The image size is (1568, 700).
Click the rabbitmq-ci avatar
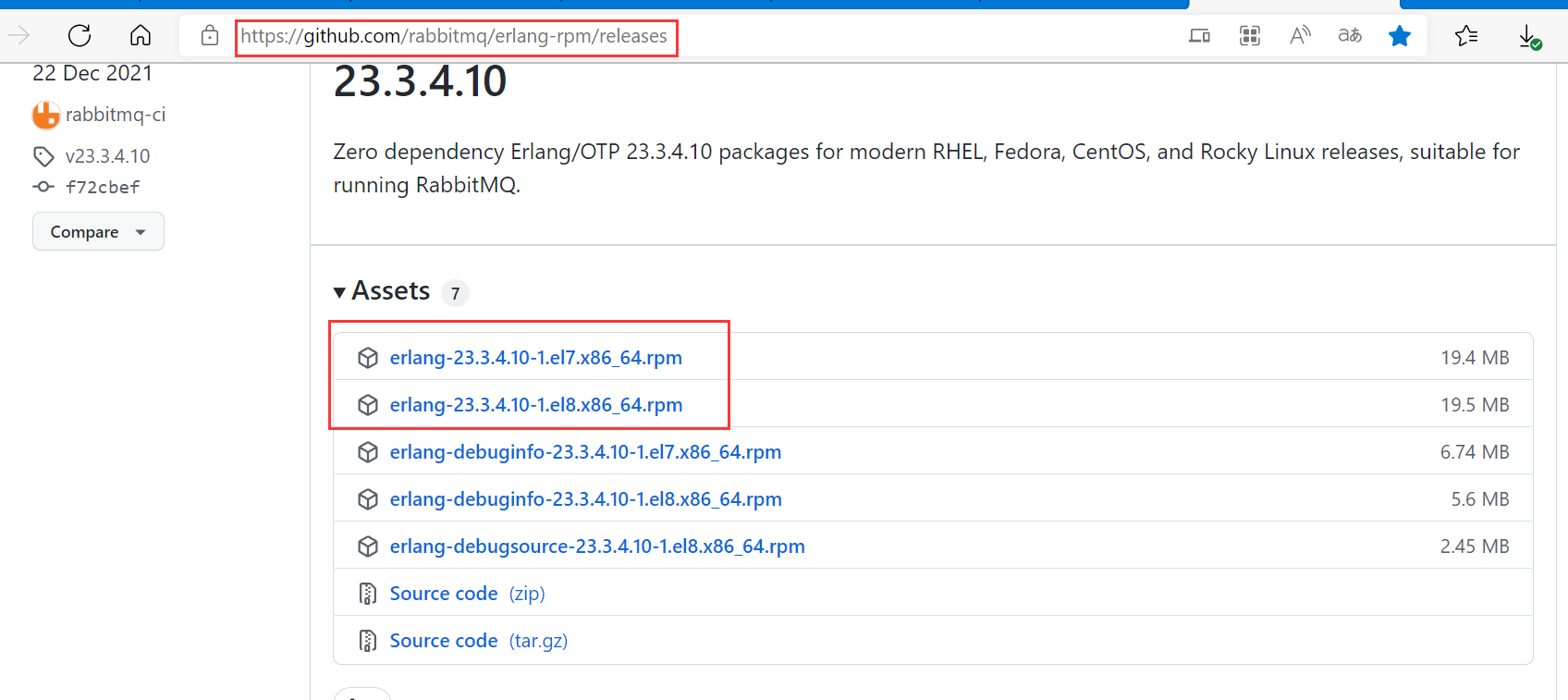click(45, 115)
